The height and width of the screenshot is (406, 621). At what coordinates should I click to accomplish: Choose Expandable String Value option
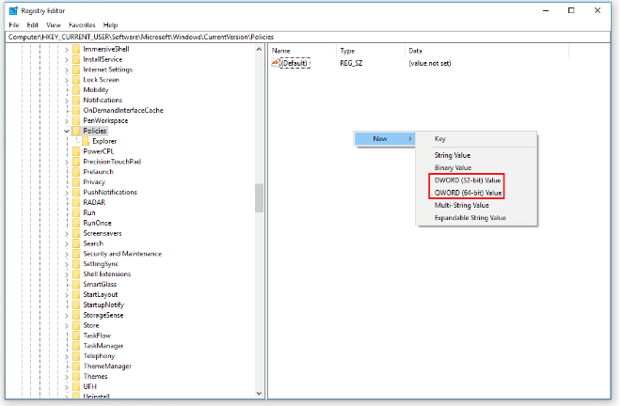point(476,218)
